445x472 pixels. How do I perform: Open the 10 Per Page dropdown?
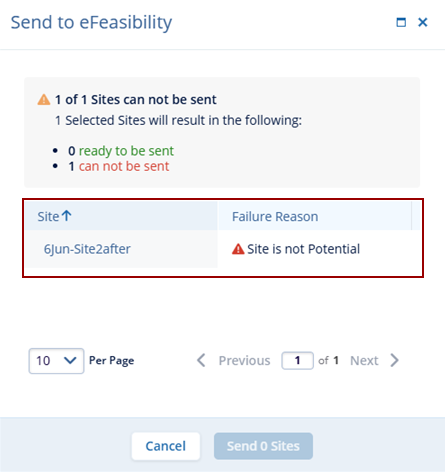pos(56,361)
